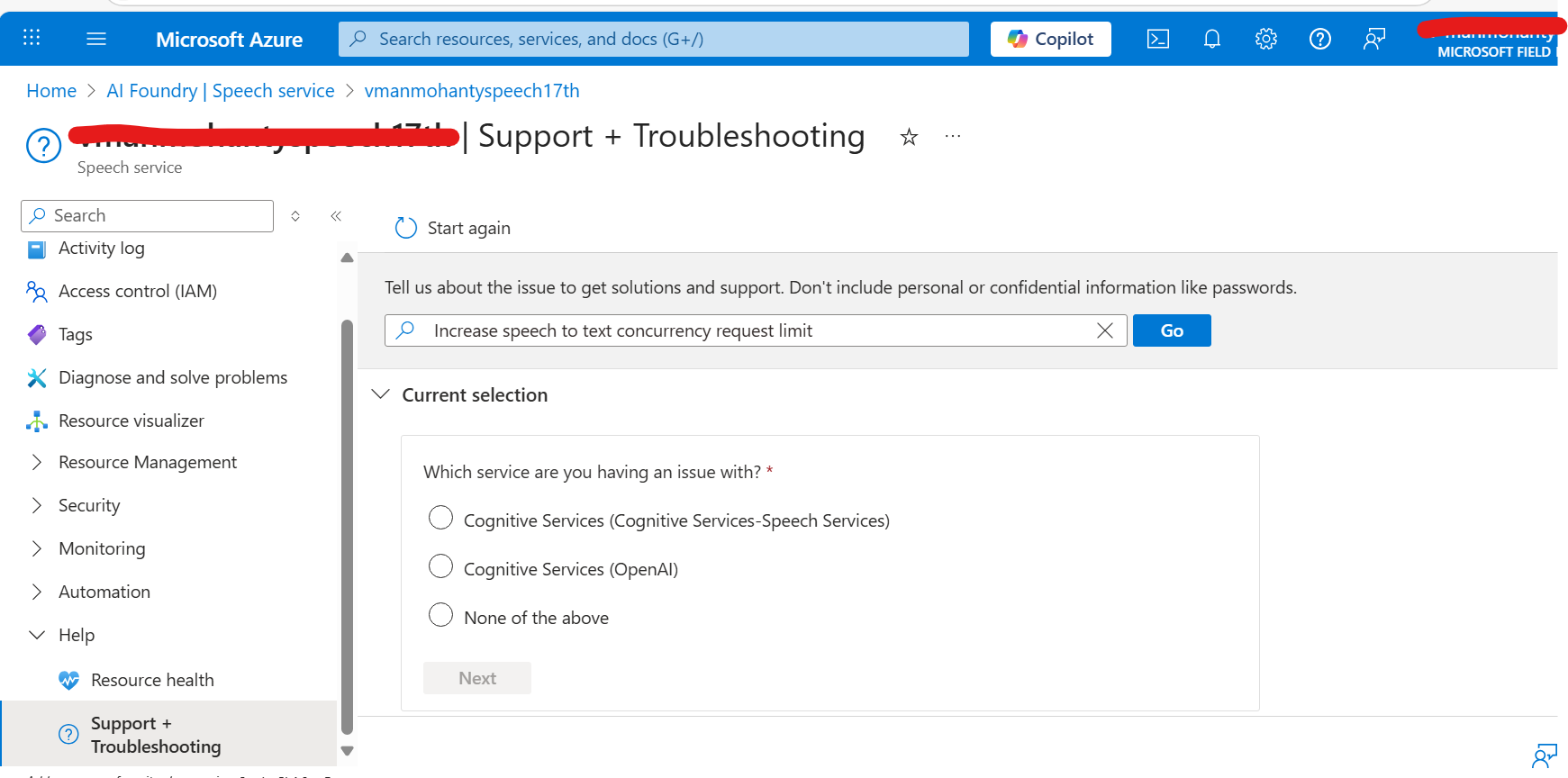Click the Start again refresh icon
Viewport: 1568px width, 778px height.
pyautogui.click(x=406, y=228)
